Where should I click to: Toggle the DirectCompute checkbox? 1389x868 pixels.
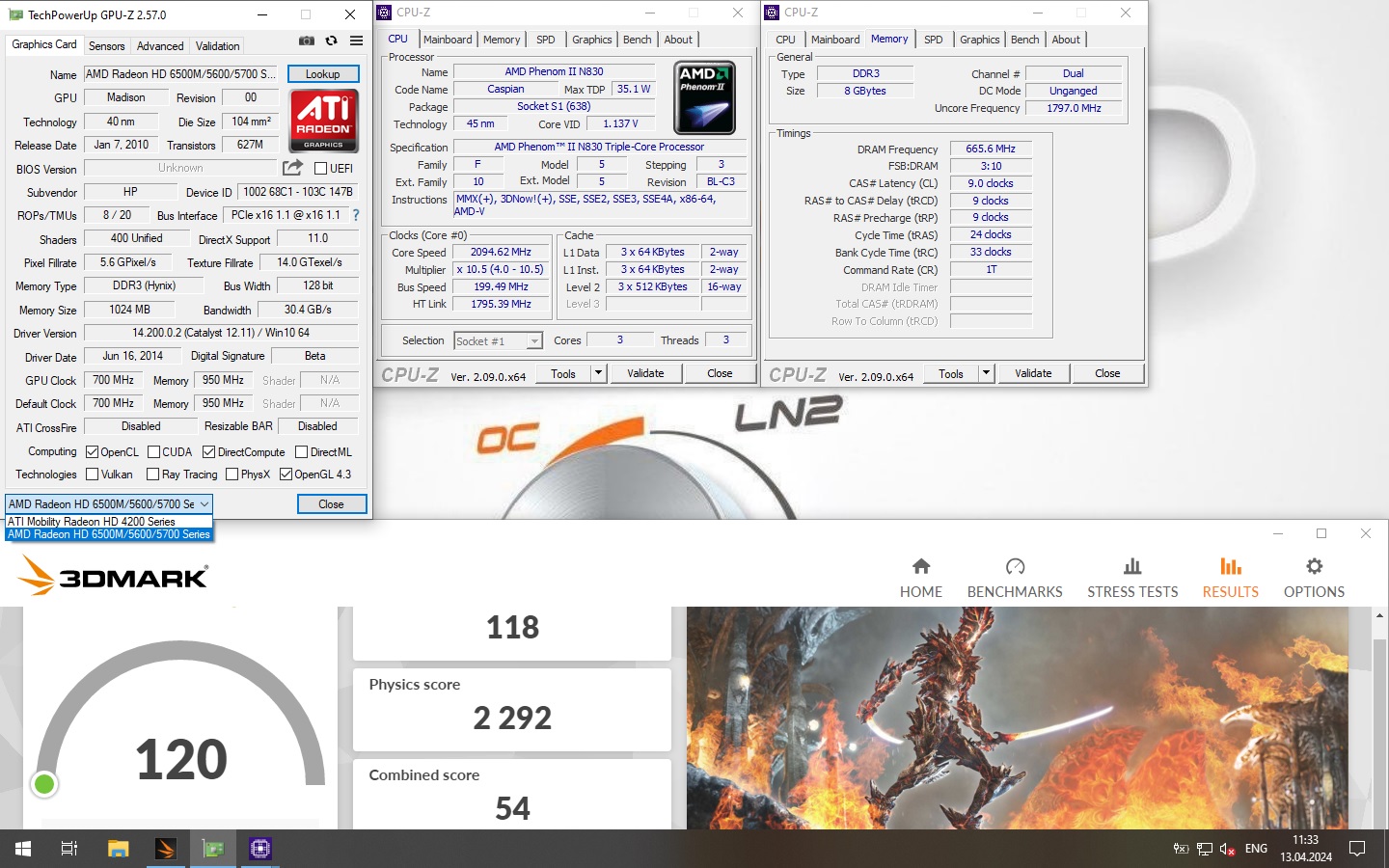(x=208, y=451)
